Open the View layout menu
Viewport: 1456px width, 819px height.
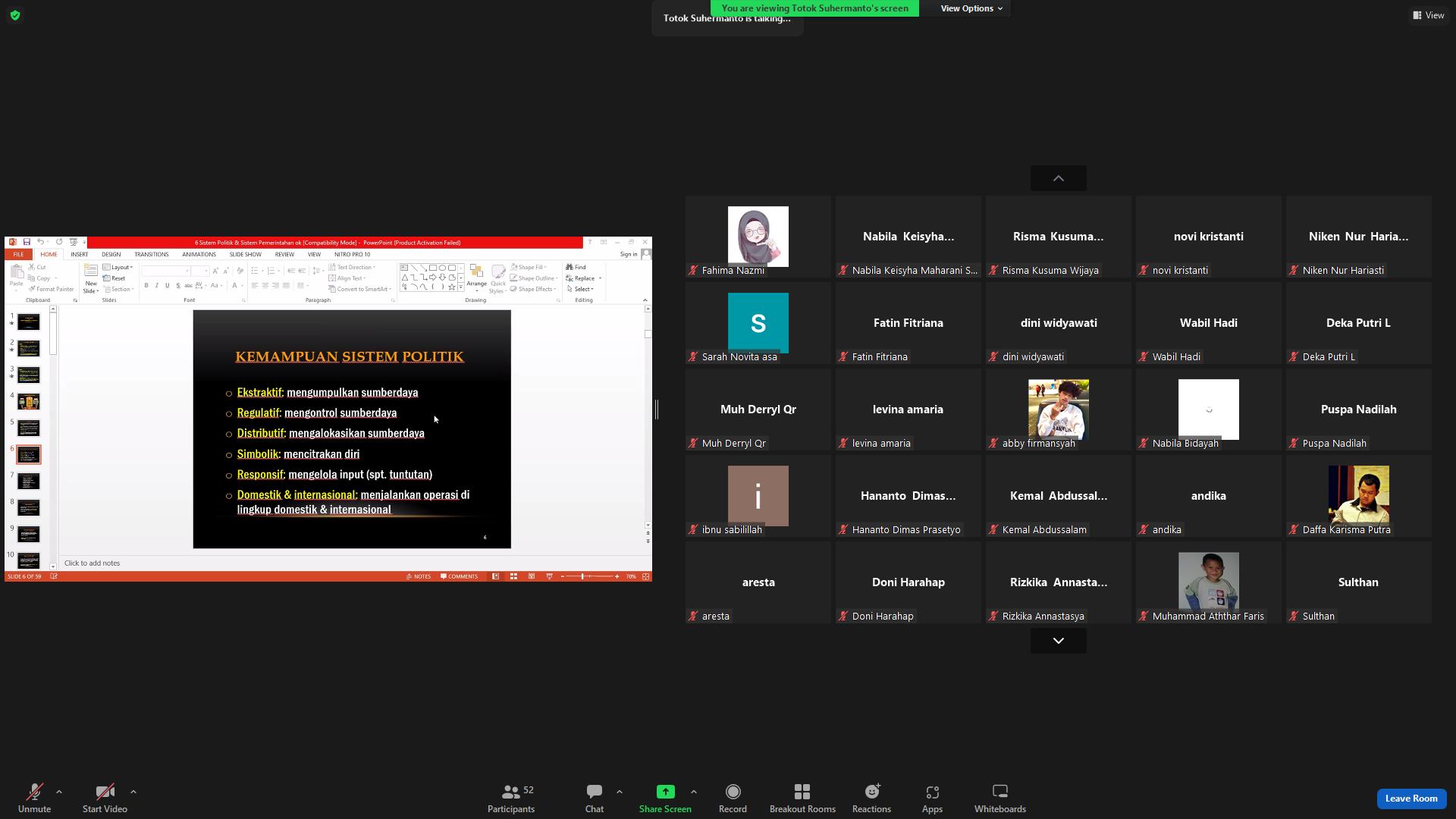tap(1429, 15)
